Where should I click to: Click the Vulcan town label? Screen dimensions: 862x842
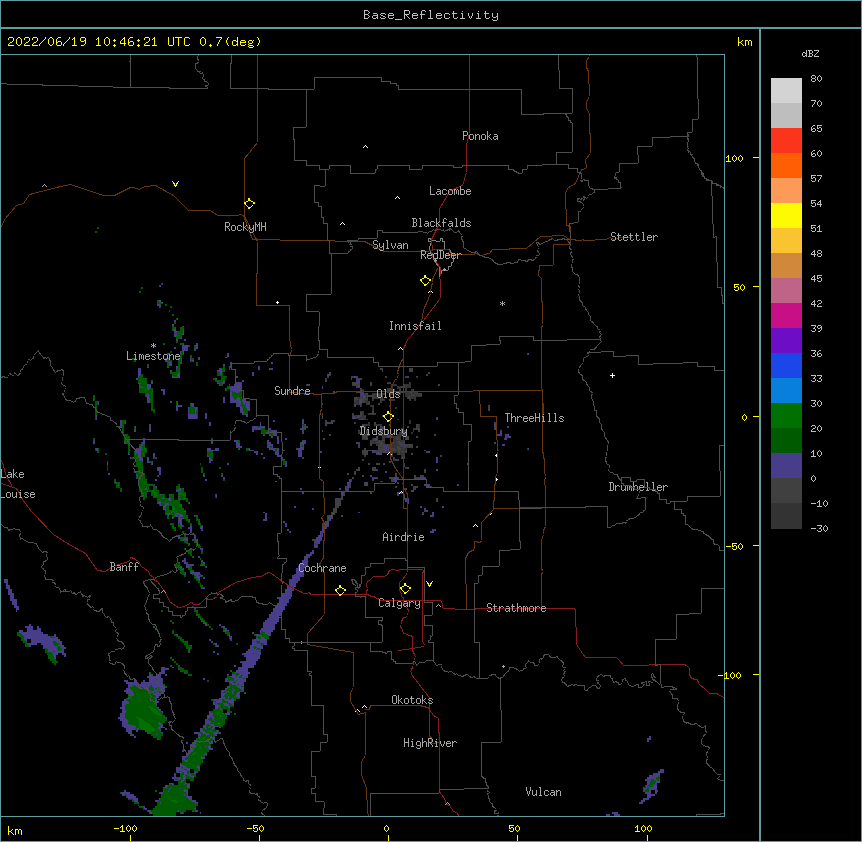click(x=543, y=792)
